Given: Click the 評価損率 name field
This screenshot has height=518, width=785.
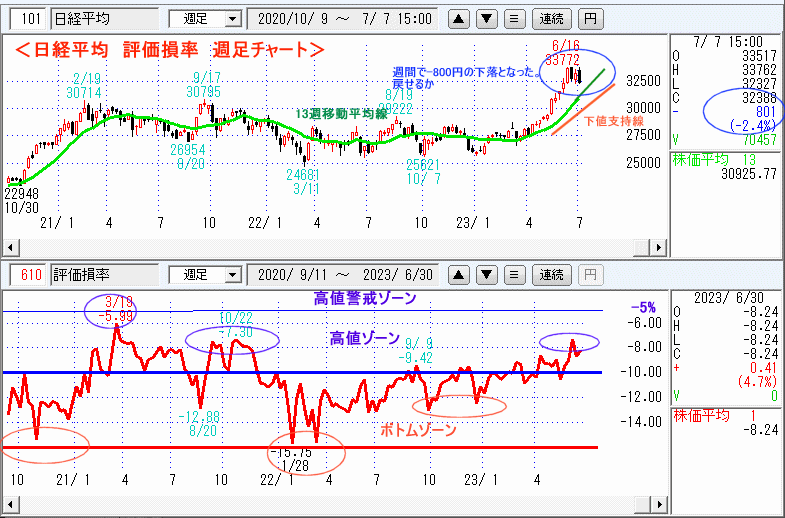Looking at the screenshot, I should click(105, 275).
